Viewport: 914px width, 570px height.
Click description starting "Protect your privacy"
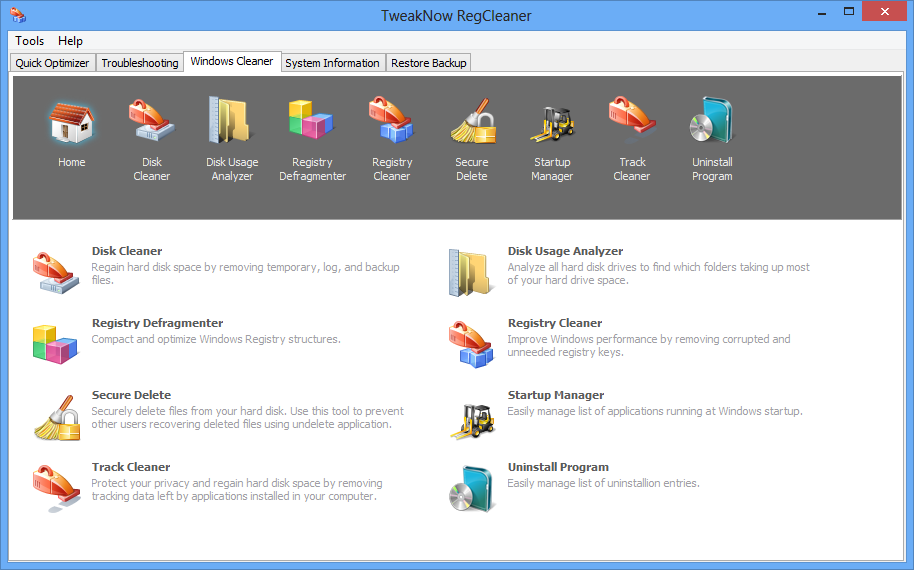coord(237,490)
